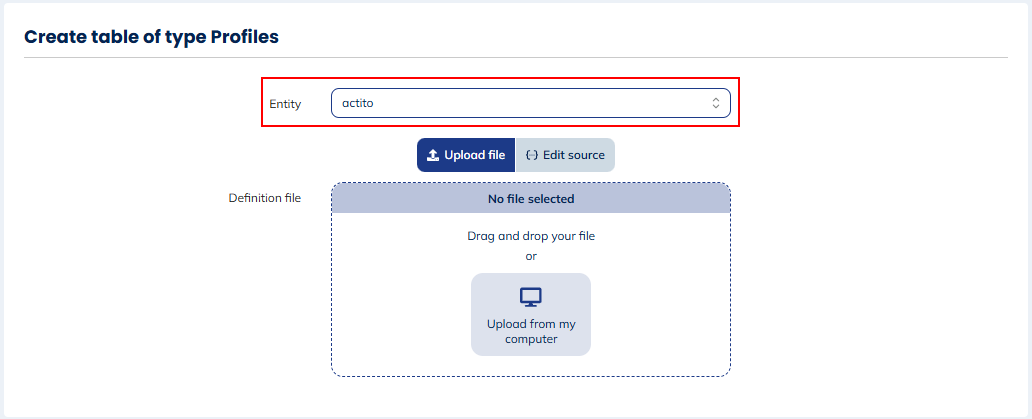Image resolution: width=1032 pixels, height=419 pixels.
Task: Click the 'Upload from my computer' text label
Action: point(531,332)
